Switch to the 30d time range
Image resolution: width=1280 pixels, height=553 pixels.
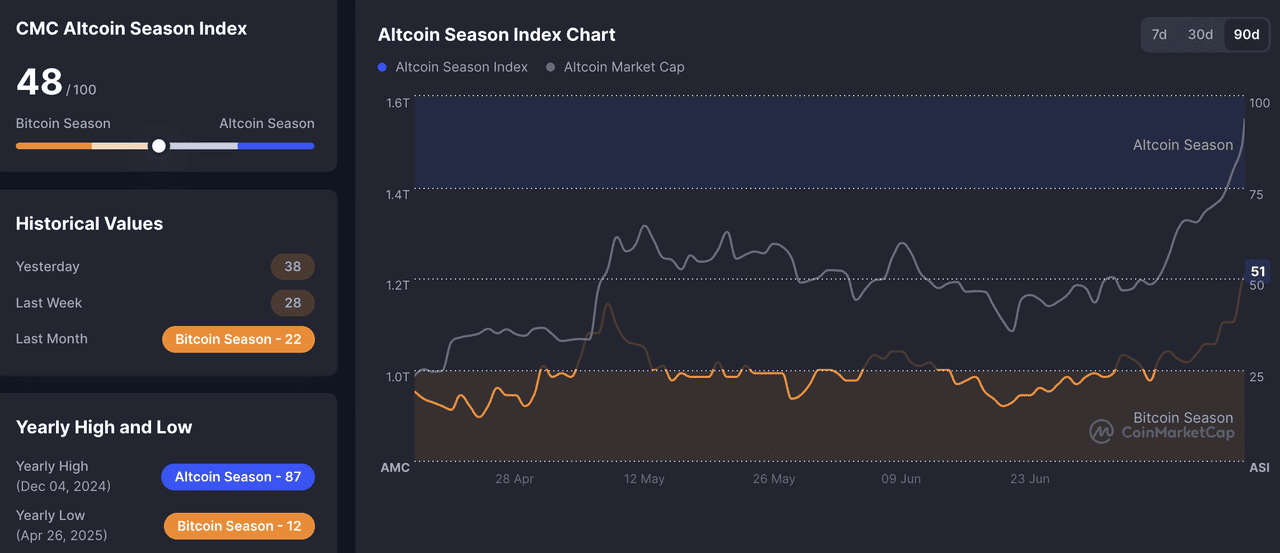point(1200,34)
